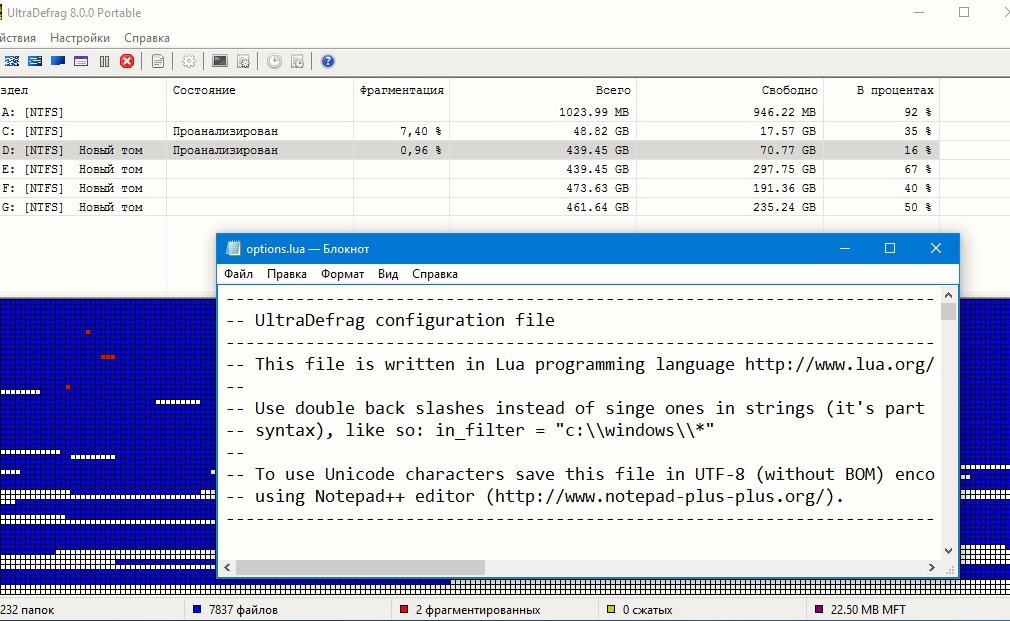The width and height of the screenshot is (1010, 621).
Task: Click the purple MFT color swatch
Action: (819, 609)
